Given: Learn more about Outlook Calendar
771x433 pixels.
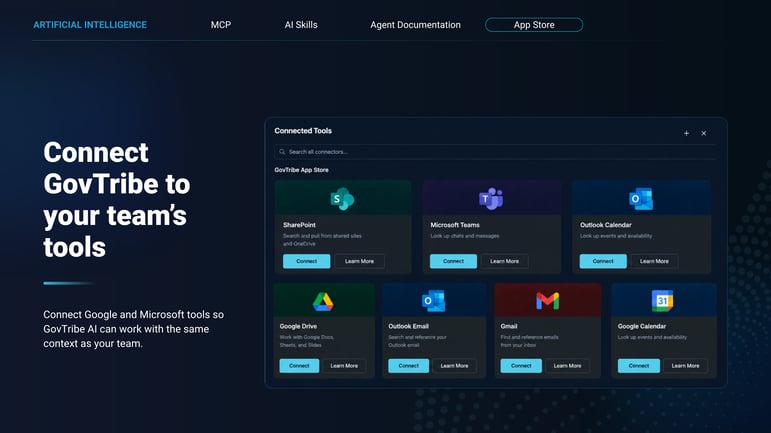Looking at the screenshot, I should tap(654, 261).
